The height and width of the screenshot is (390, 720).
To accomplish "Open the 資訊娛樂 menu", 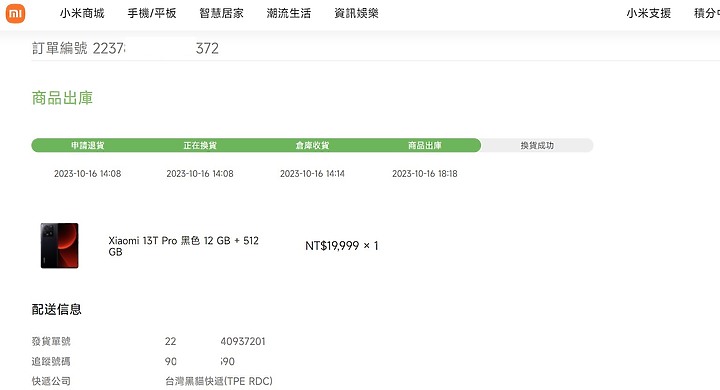I will pos(356,13).
